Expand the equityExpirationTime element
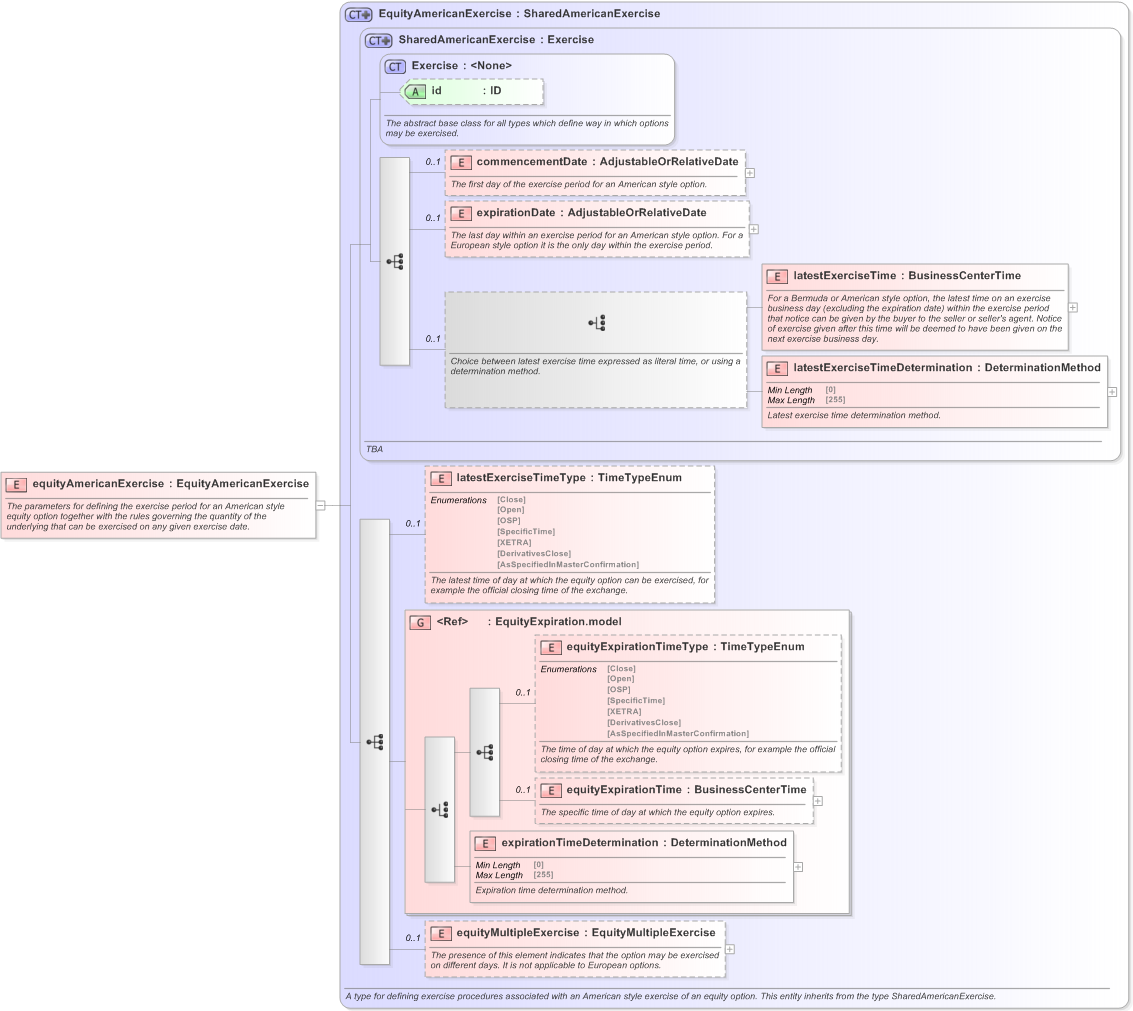Screen dimensions: 1133x1011 coord(818,801)
